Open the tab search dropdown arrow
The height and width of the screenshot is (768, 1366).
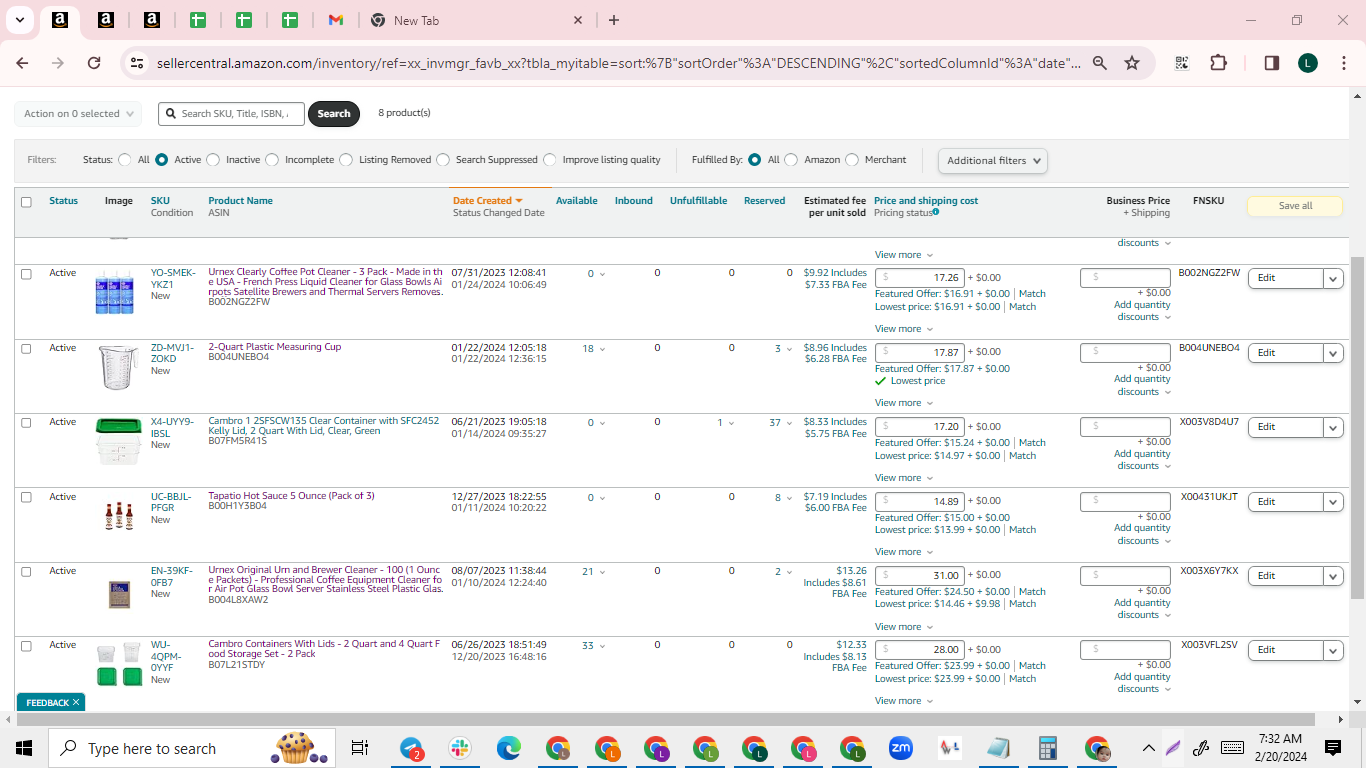click(19, 20)
